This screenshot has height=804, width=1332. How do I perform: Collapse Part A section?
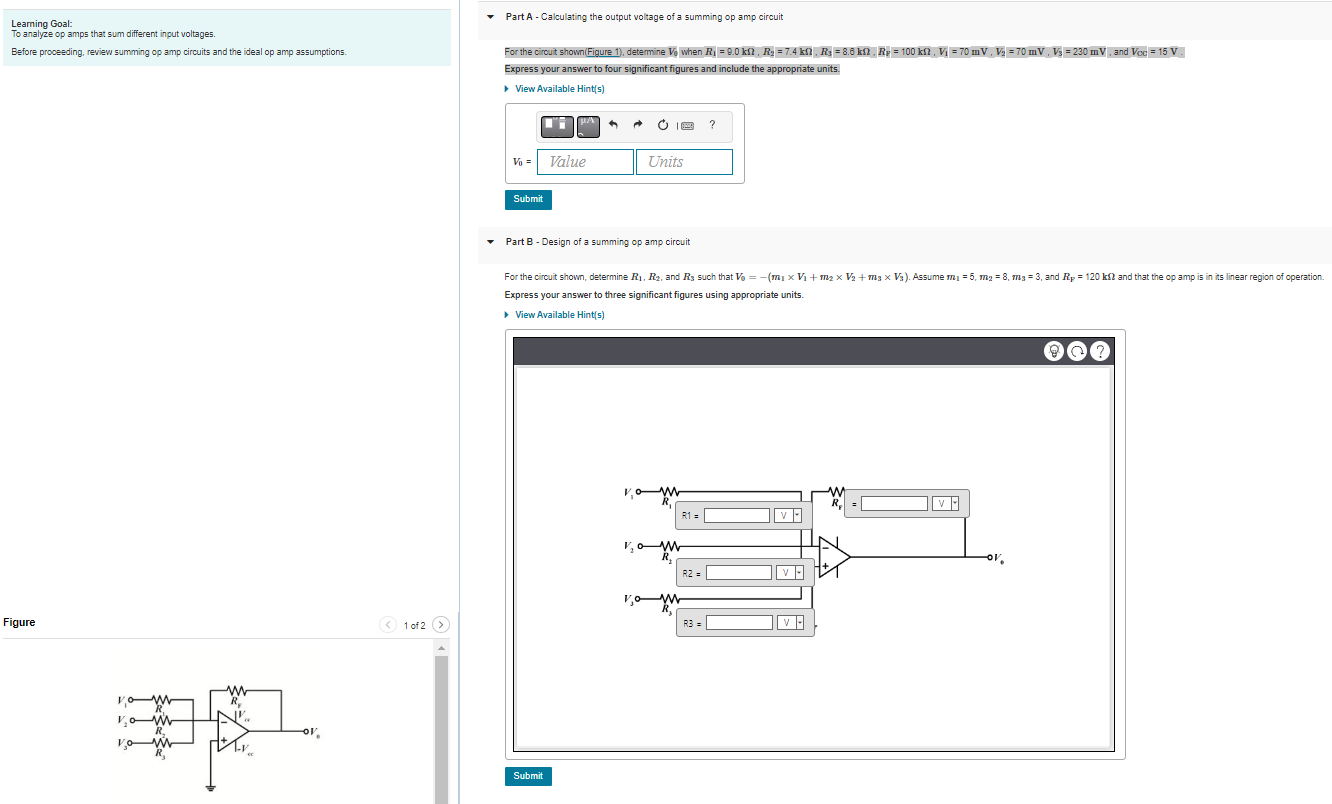tap(490, 17)
